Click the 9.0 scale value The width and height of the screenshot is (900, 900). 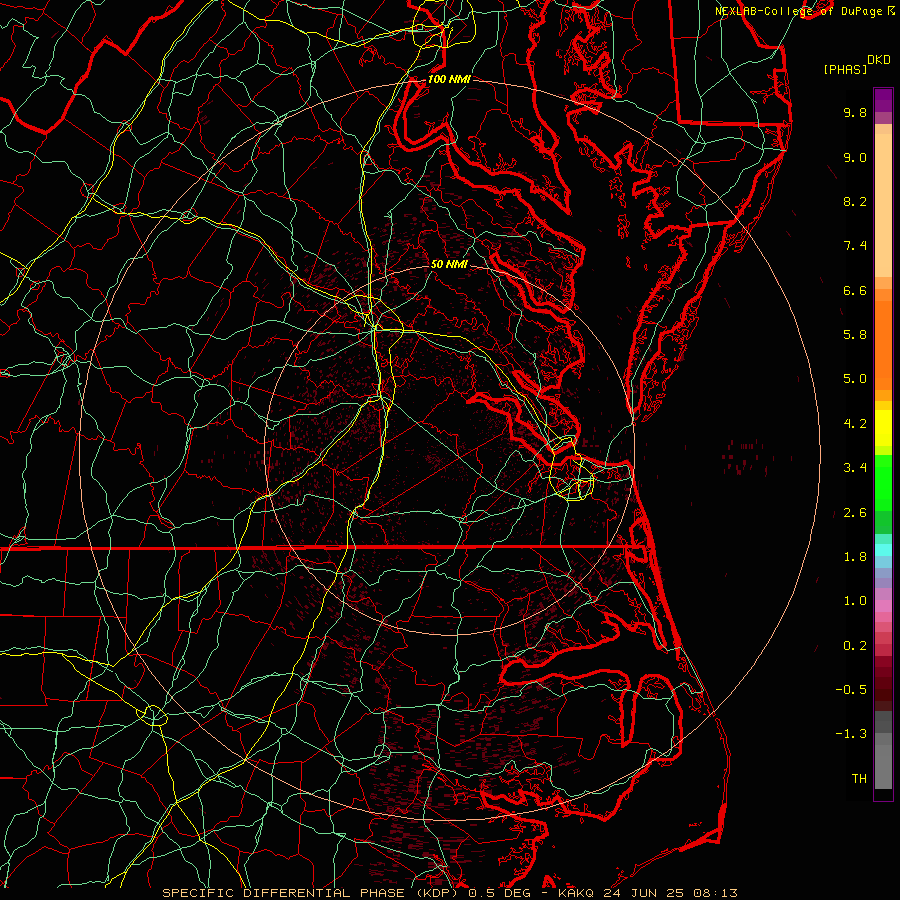[855, 157]
